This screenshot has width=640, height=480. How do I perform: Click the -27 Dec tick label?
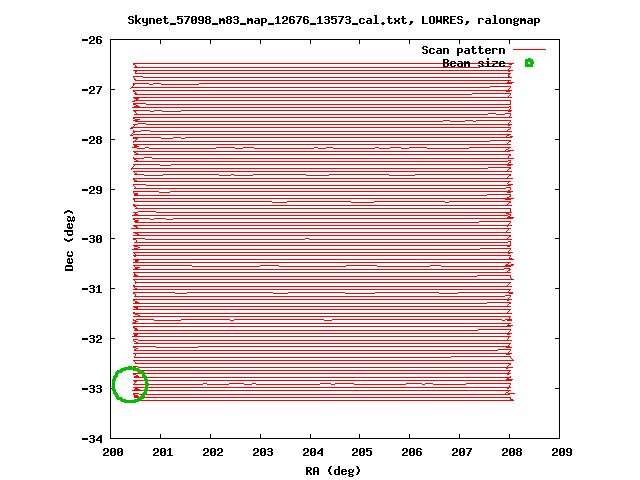click(x=92, y=90)
